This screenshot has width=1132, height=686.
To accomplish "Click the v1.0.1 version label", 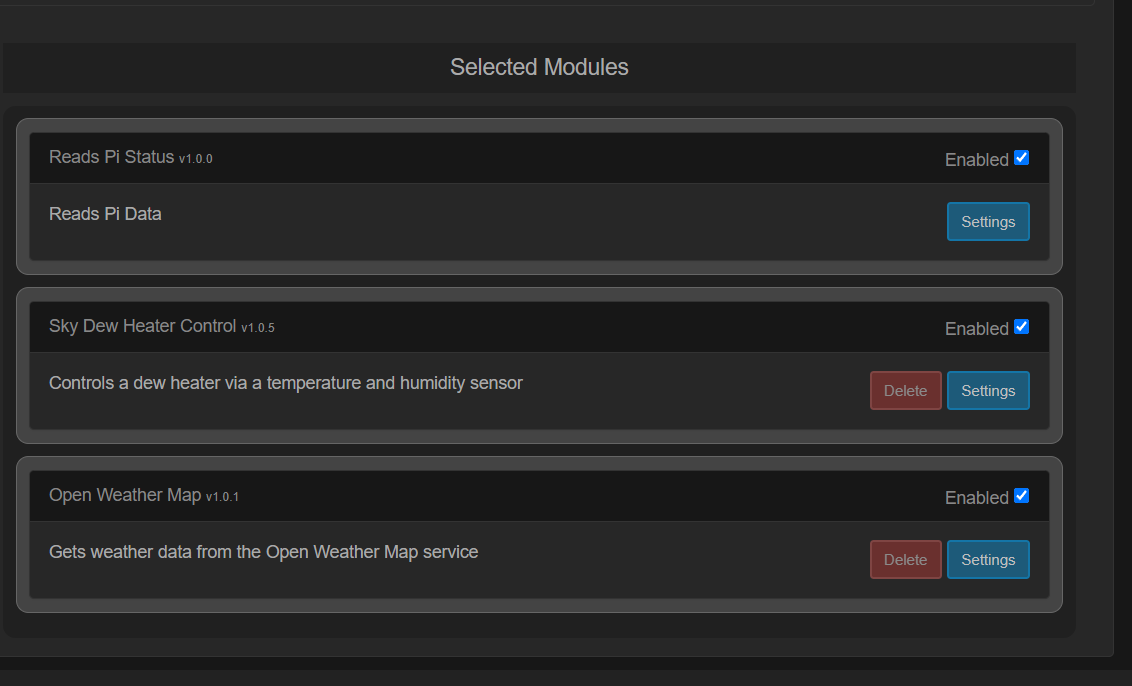I will click(222, 497).
